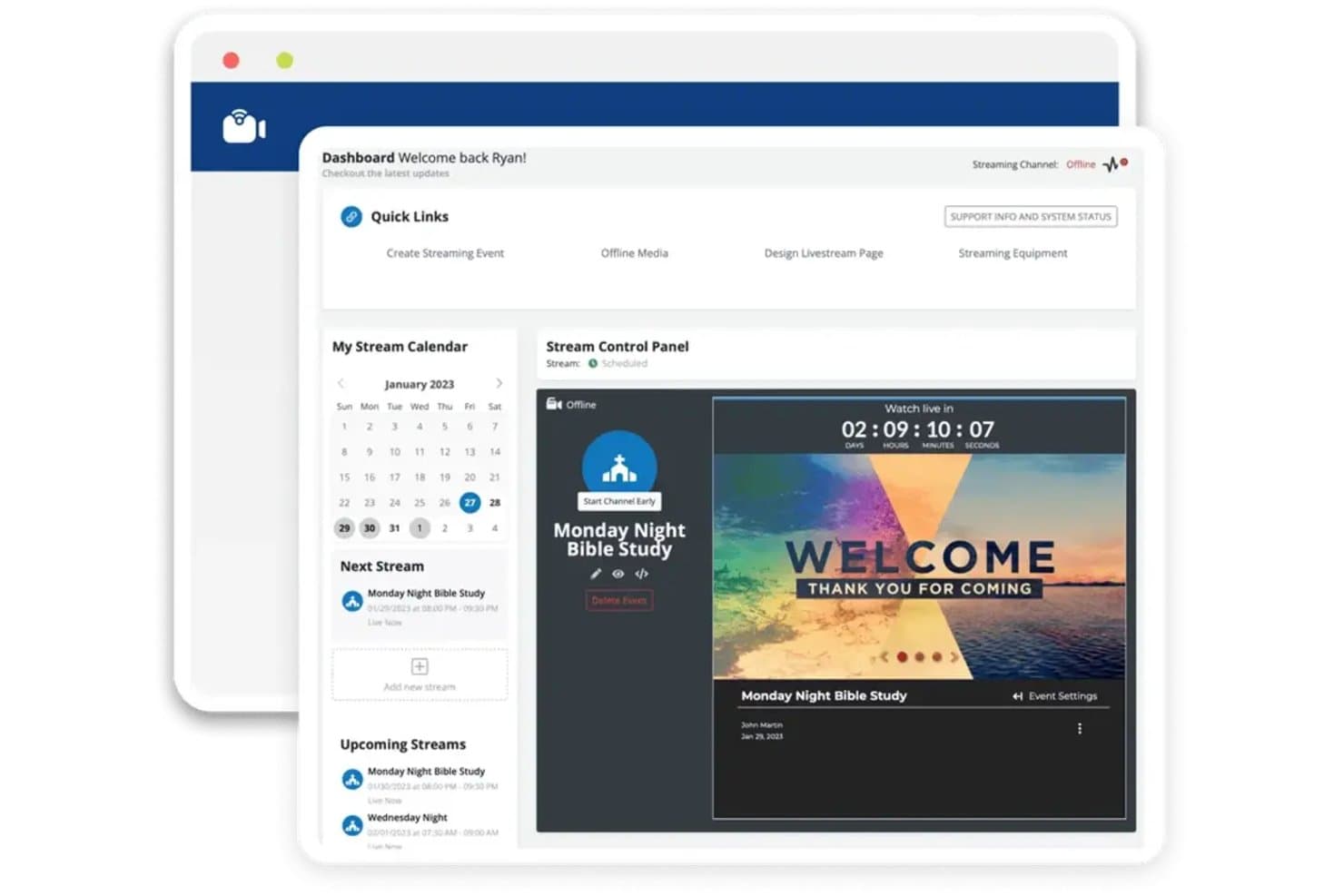Viewport: 1344px width, 896px height.
Task: Click the red Offline streaming channel status
Action: pos(1081,164)
